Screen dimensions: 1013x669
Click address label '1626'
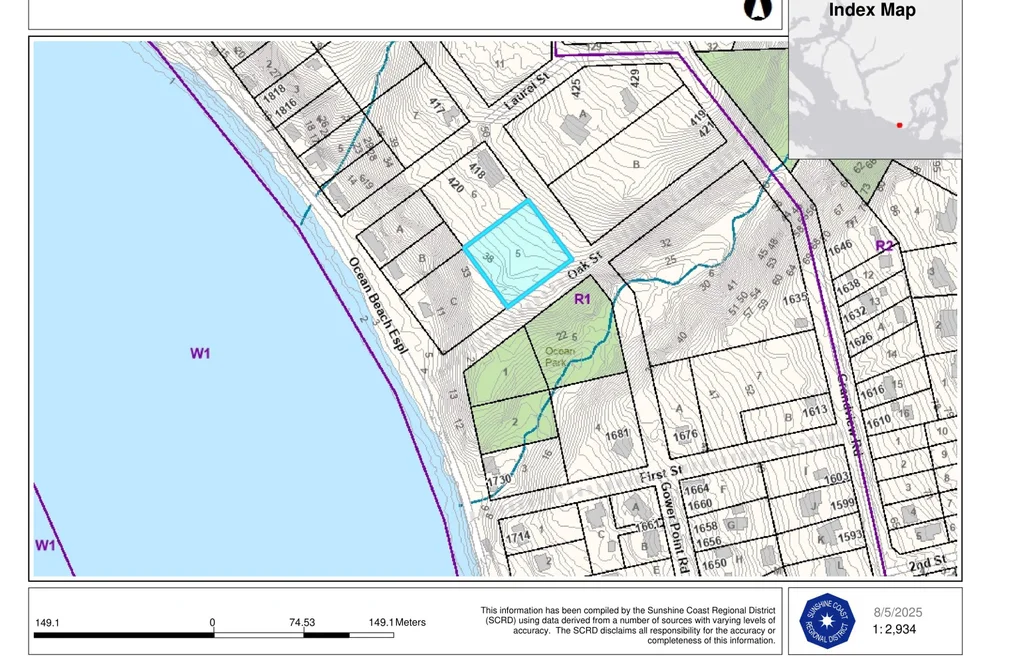[859, 340]
